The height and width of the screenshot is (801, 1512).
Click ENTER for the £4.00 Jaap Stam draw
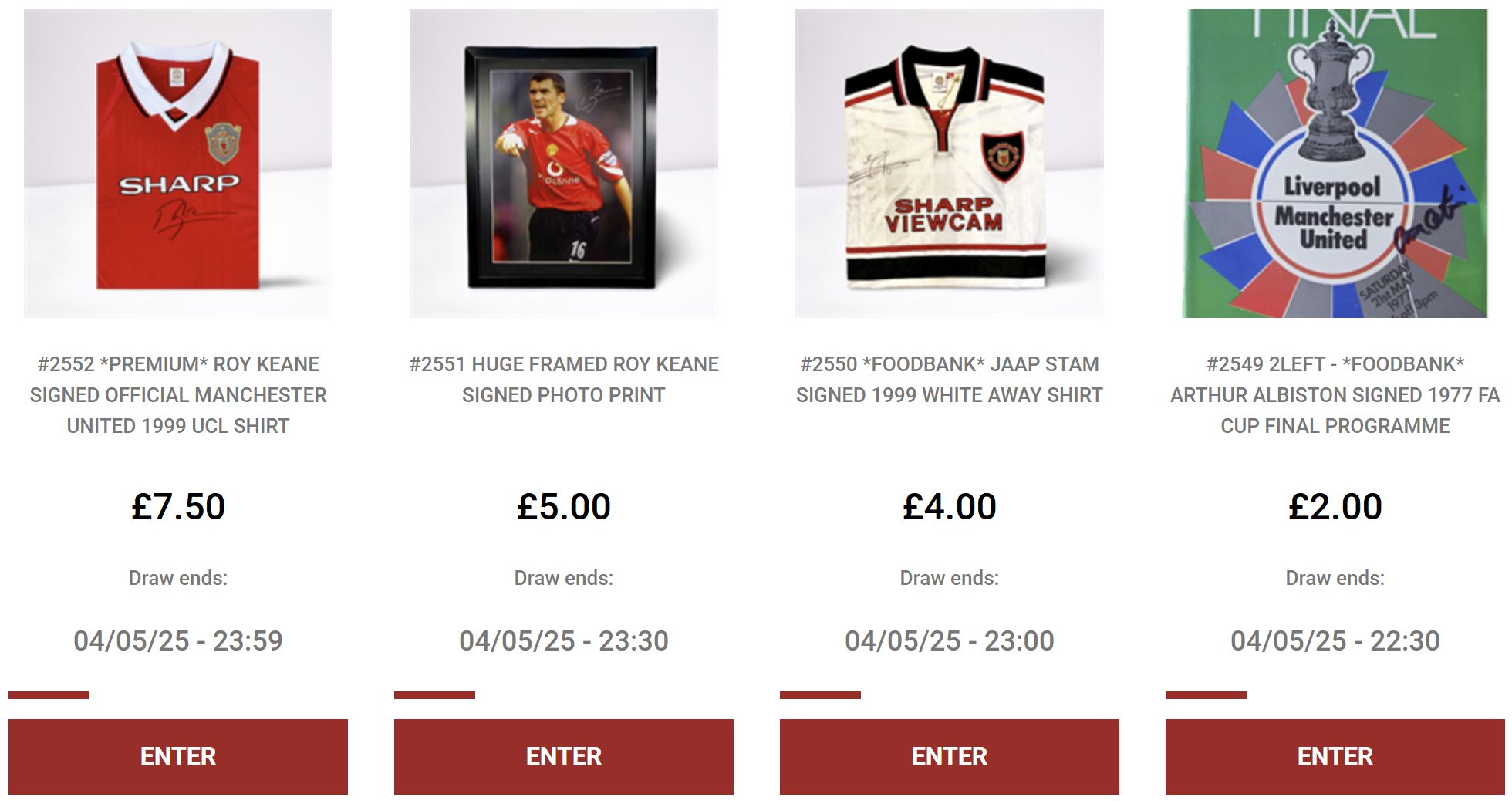tap(950, 756)
